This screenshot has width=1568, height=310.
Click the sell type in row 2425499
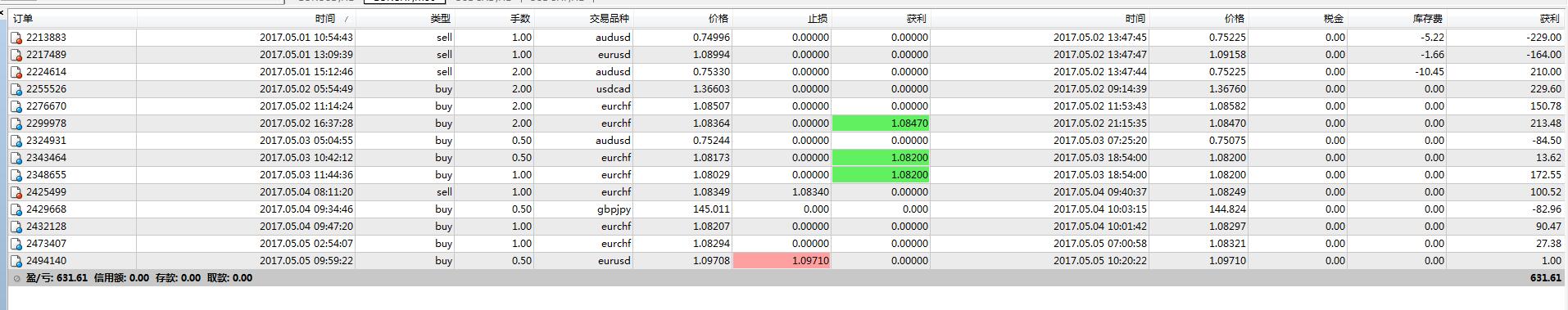[x=444, y=192]
